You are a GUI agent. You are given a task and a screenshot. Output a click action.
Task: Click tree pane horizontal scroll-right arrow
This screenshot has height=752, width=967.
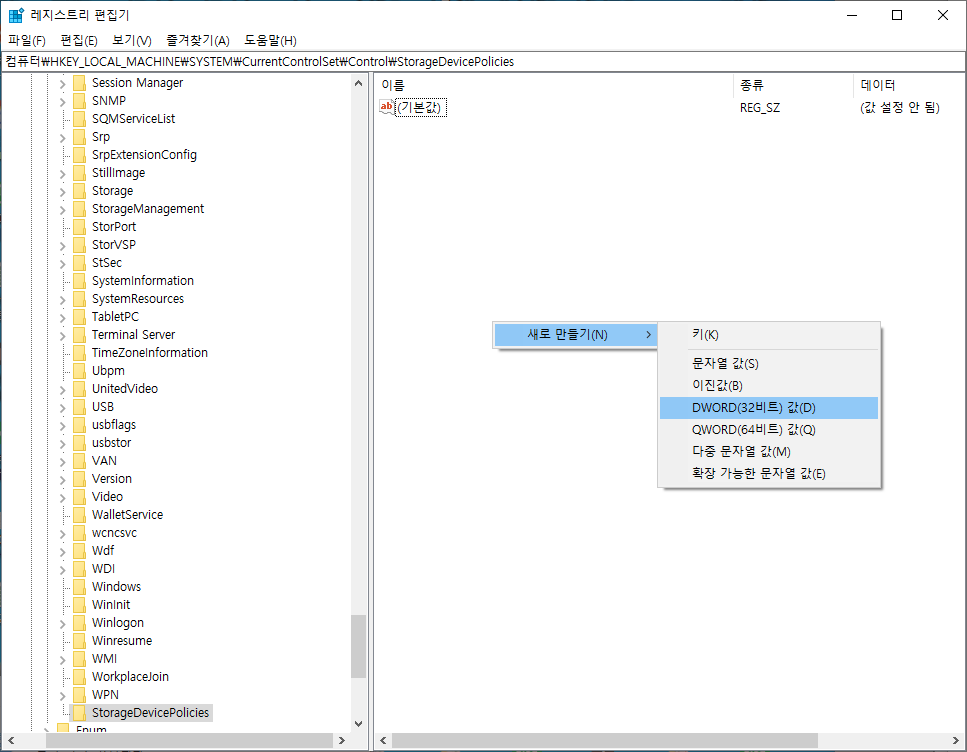(x=342, y=740)
